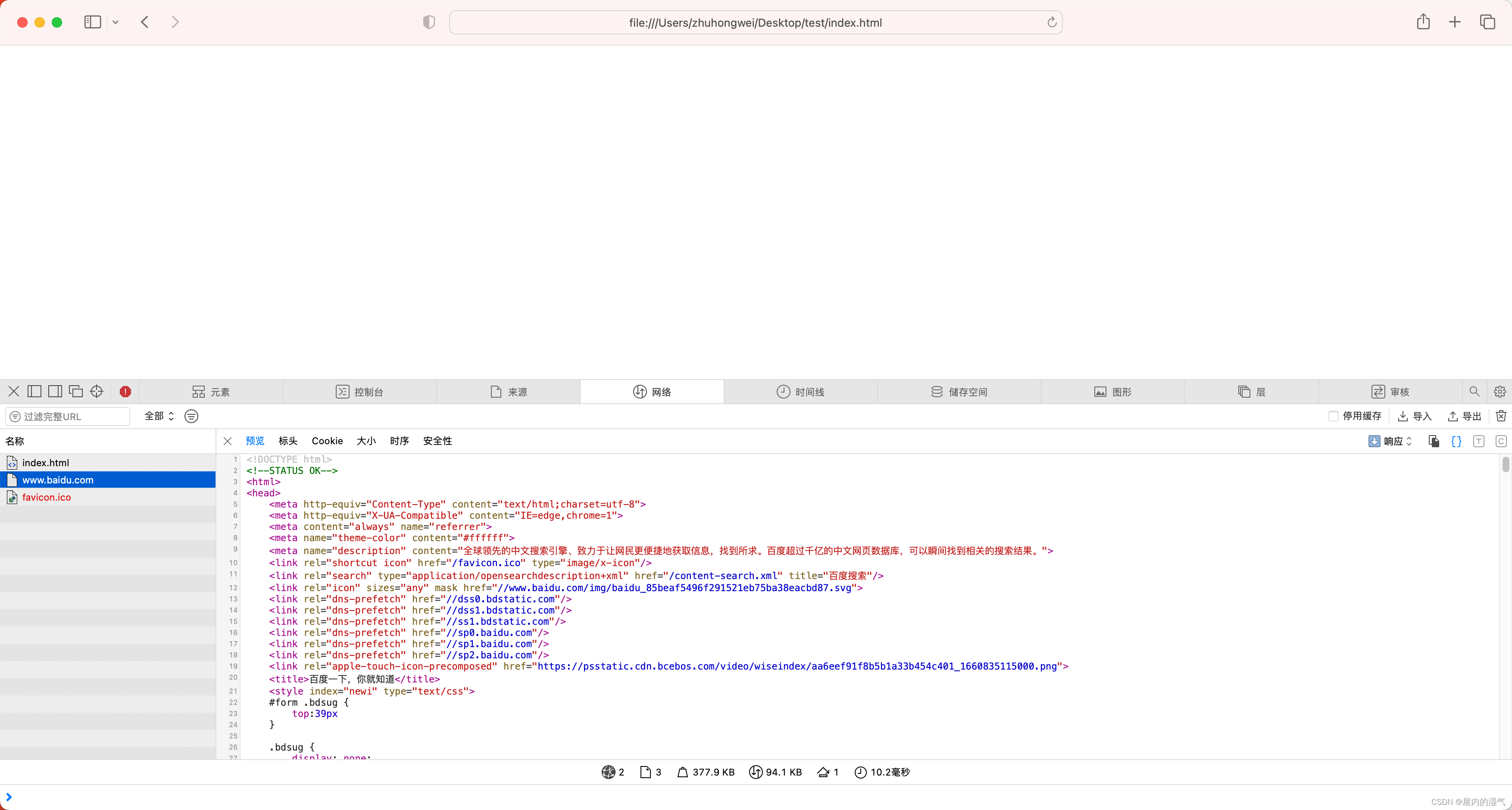Toggle pretty print curly braces button
The image size is (1512, 810).
coord(1456,441)
